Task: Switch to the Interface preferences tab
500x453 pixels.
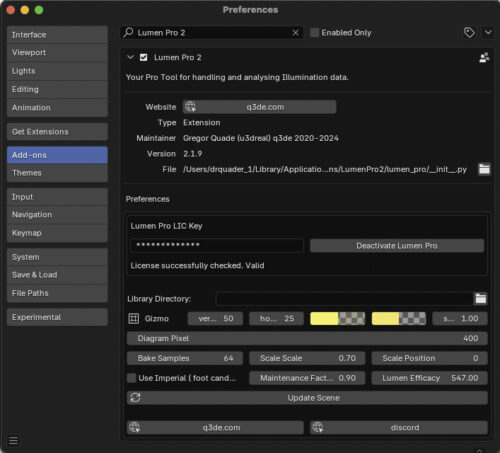Action: pos(57,35)
